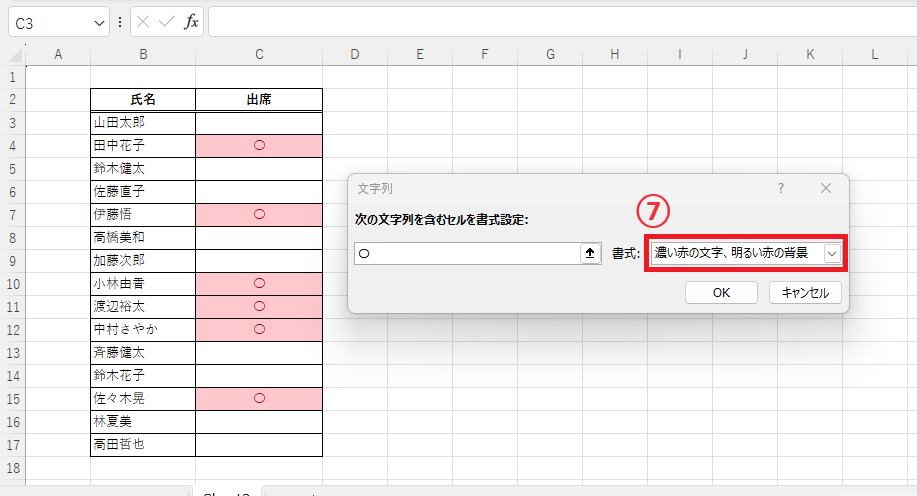Viewport: 917px width, 496px height.
Task: Click cell containing 山田太郎
Action: coord(143,123)
